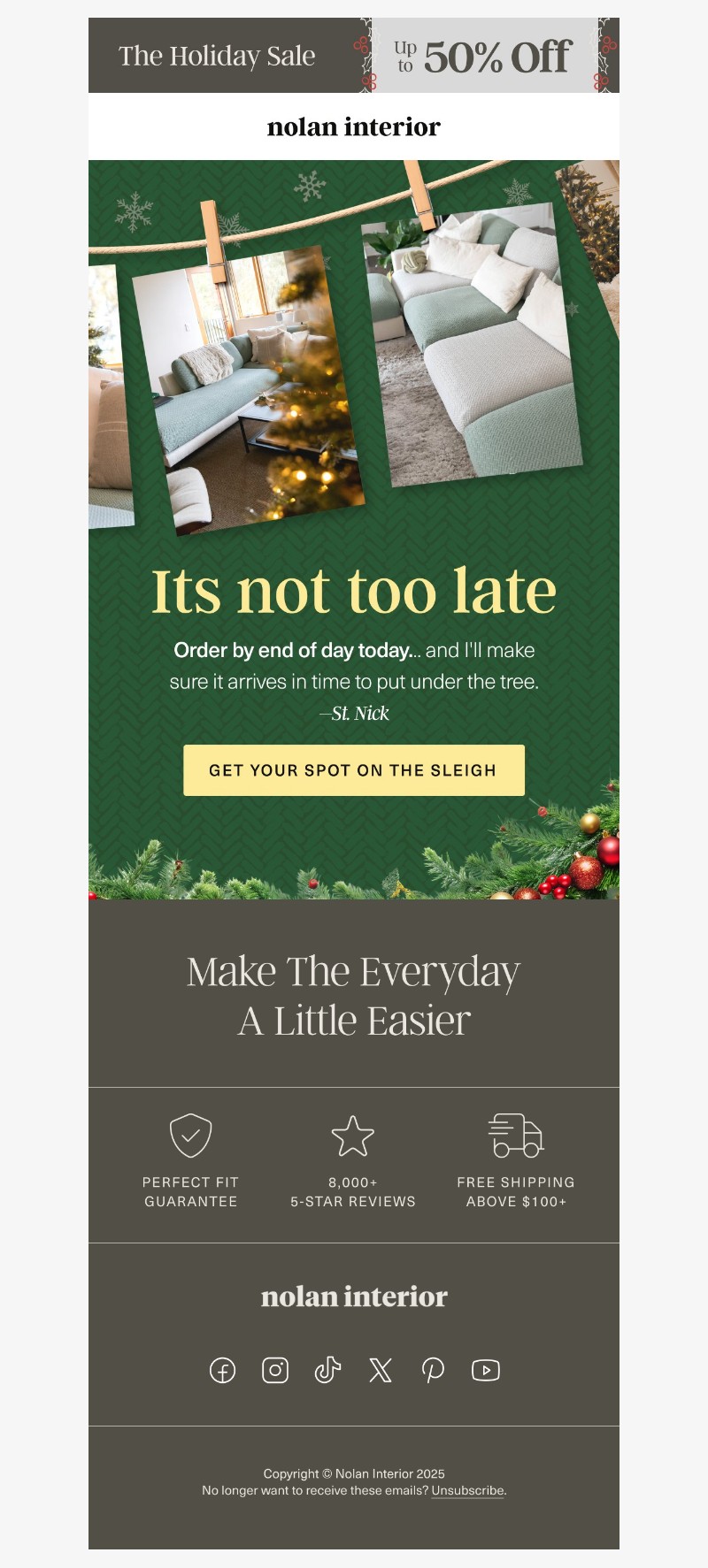The height and width of the screenshot is (1568, 708).
Task: Click the free shipping truck icon
Action: [x=516, y=1135]
